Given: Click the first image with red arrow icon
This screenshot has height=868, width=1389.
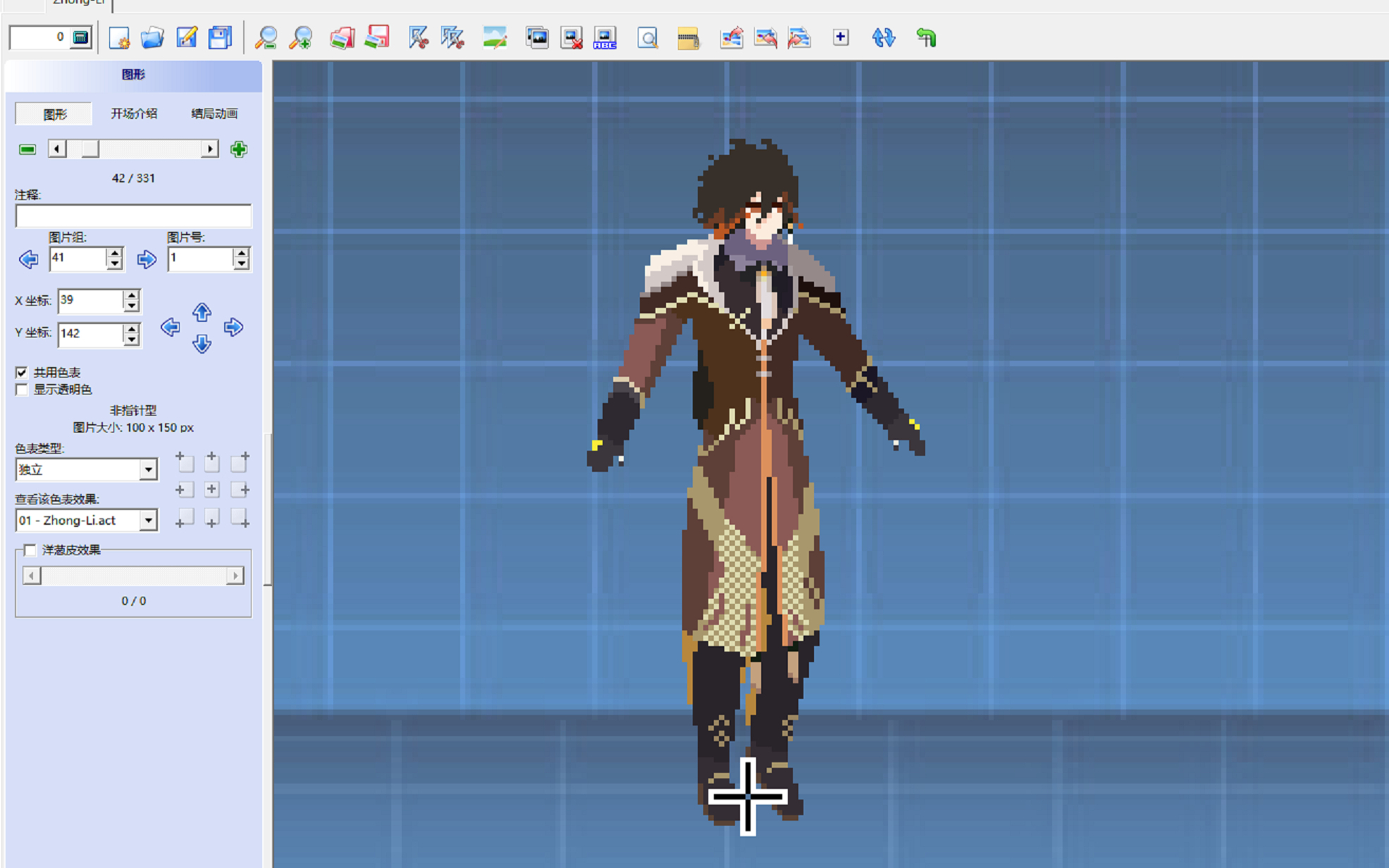Looking at the screenshot, I should point(731,37).
